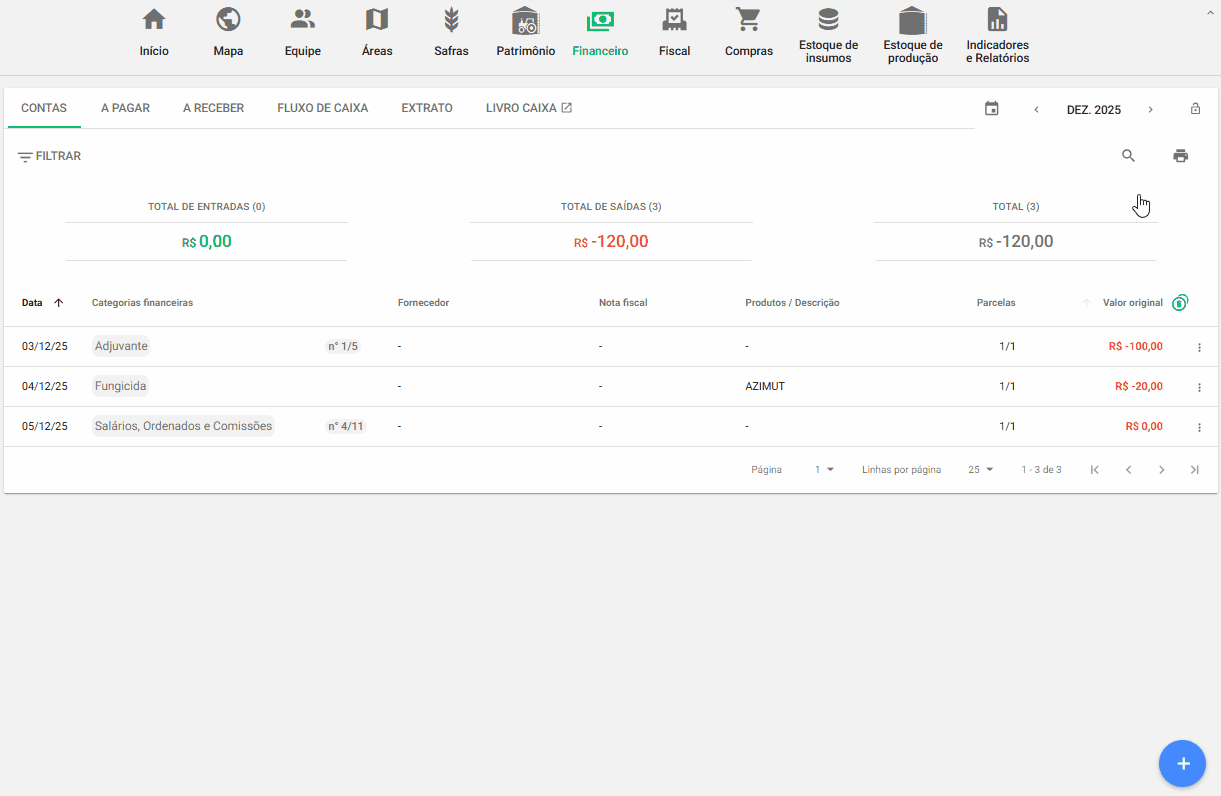This screenshot has width=1221, height=796.
Task: Toggle the green currency value icon
Action: tap(1180, 303)
